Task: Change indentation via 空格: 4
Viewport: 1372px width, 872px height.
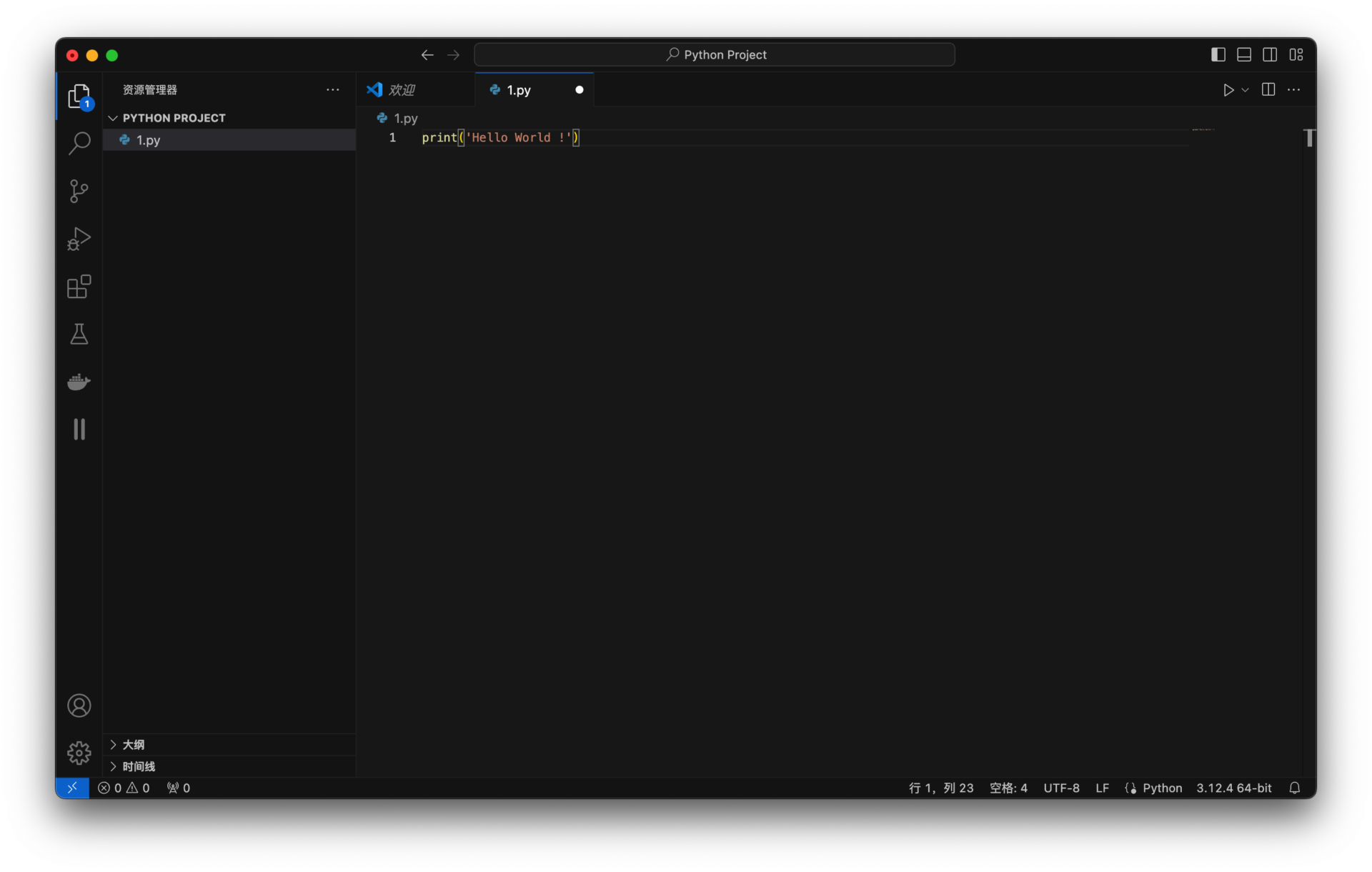Action: point(1008,788)
